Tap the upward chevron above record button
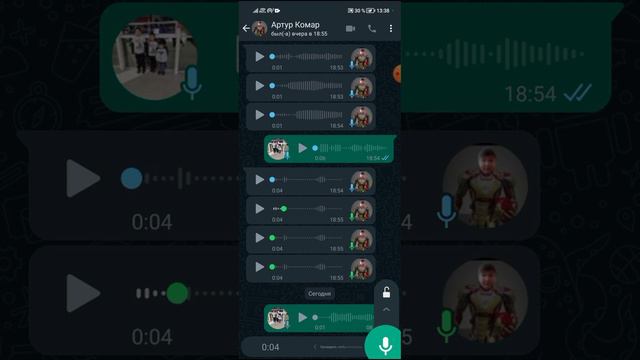The height and width of the screenshot is (360, 640). point(386,310)
